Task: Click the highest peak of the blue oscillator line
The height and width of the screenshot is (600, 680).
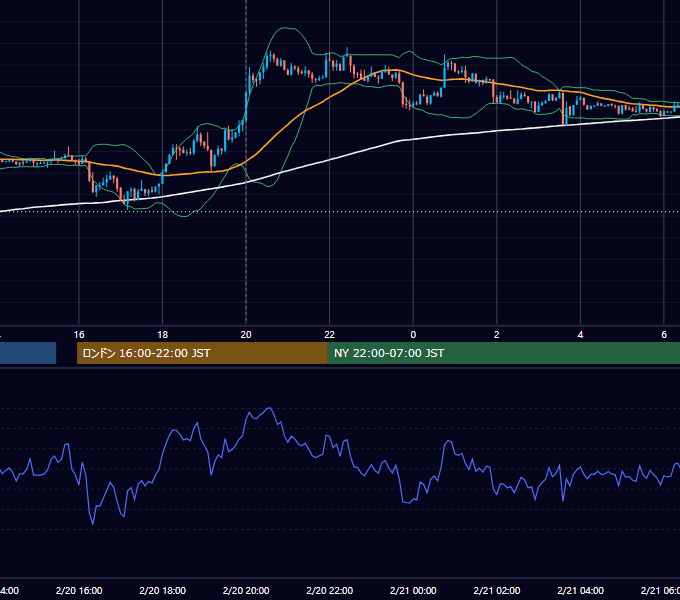Action: pos(269,408)
